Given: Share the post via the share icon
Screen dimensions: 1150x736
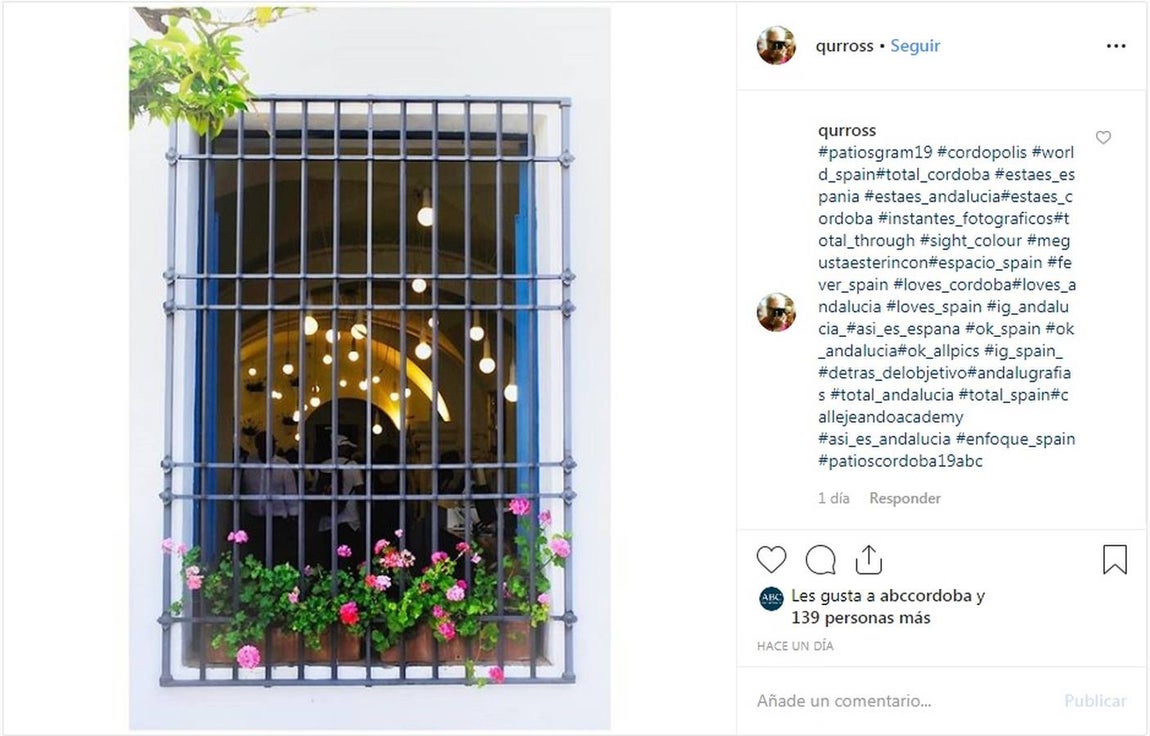Looking at the screenshot, I should 868,559.
